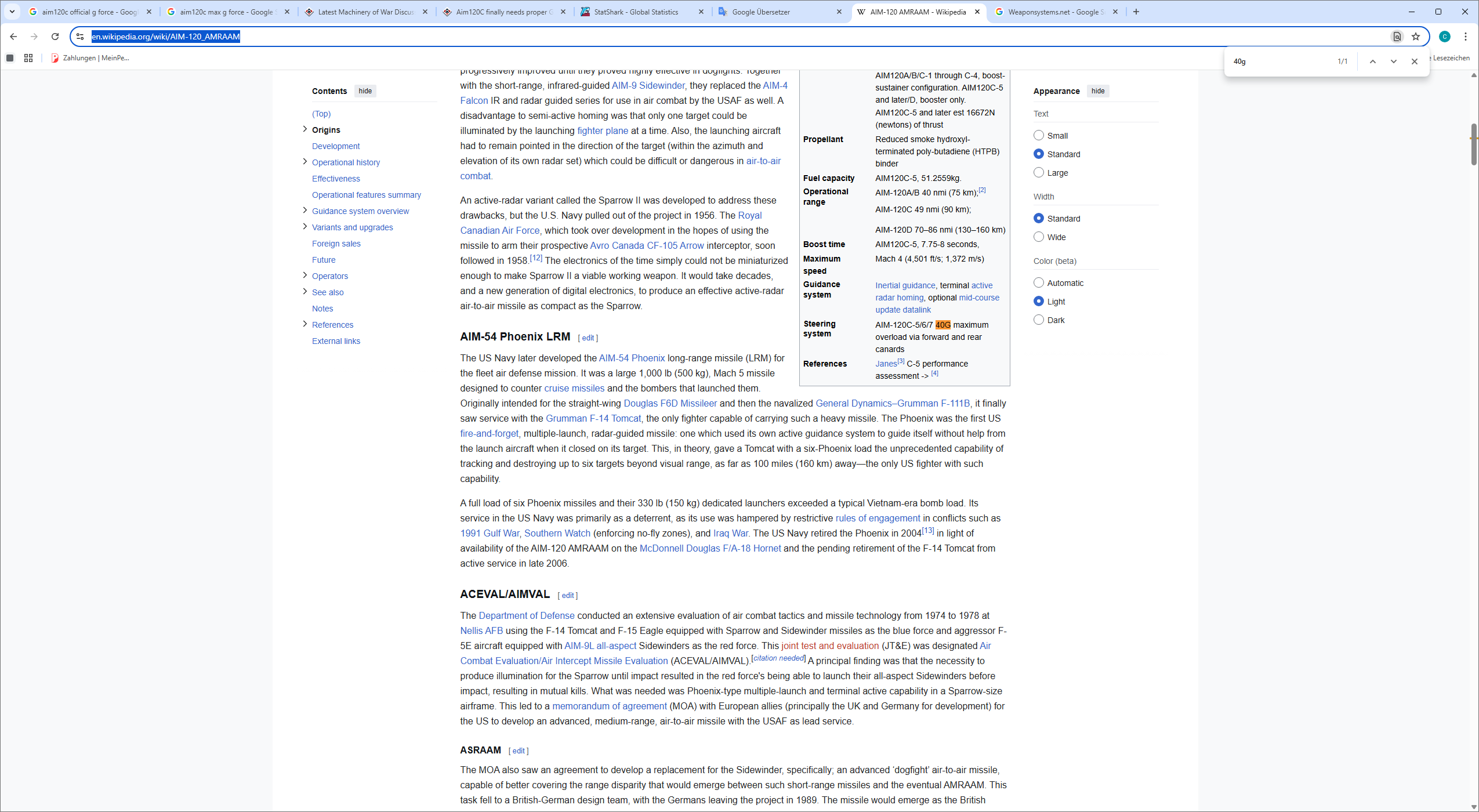1479x812 pixels.
Task: Hide the Contents sidebar
Action: [365, 91]
